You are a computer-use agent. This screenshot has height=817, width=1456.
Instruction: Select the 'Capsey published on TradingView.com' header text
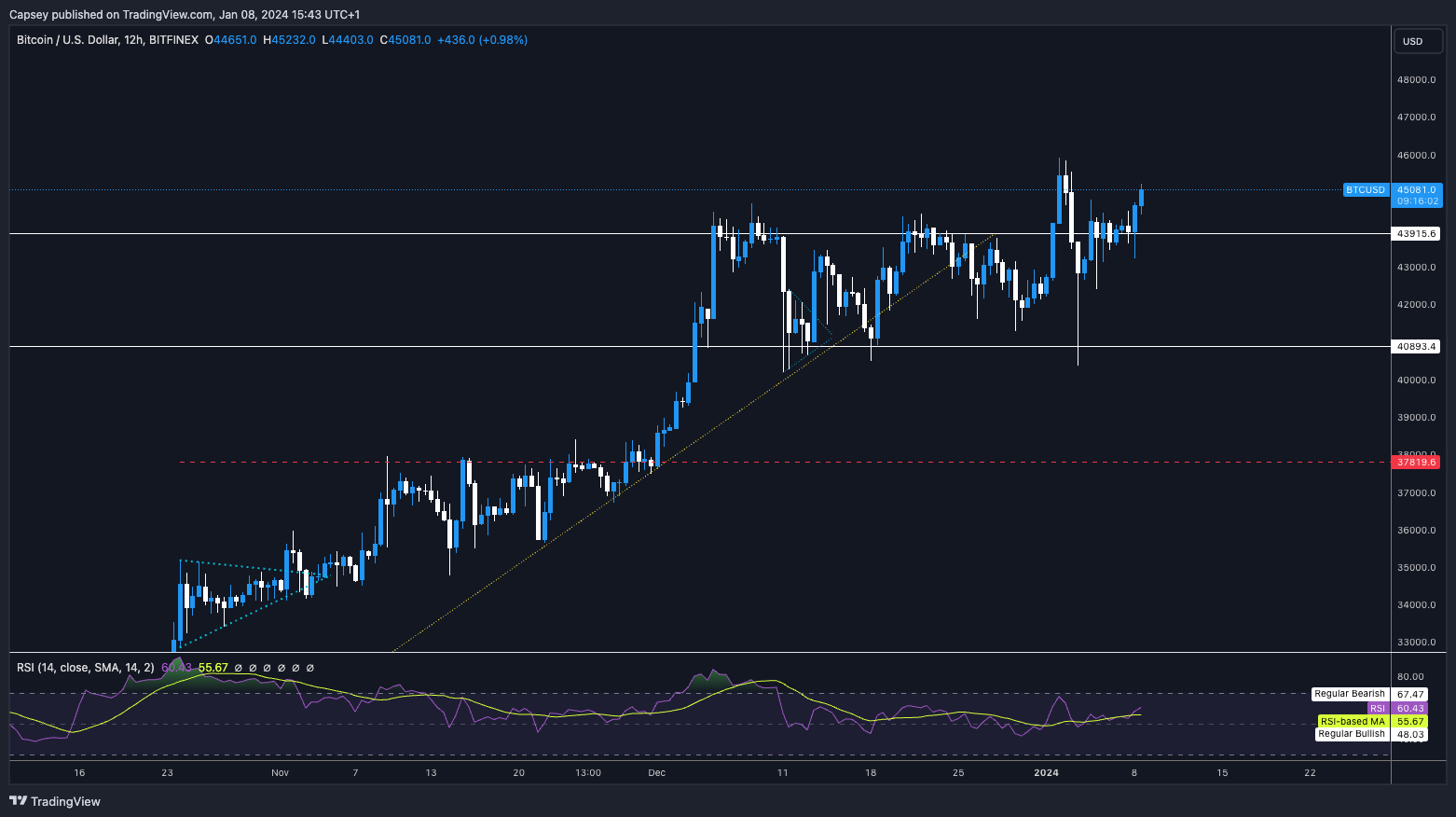point(111,14)
